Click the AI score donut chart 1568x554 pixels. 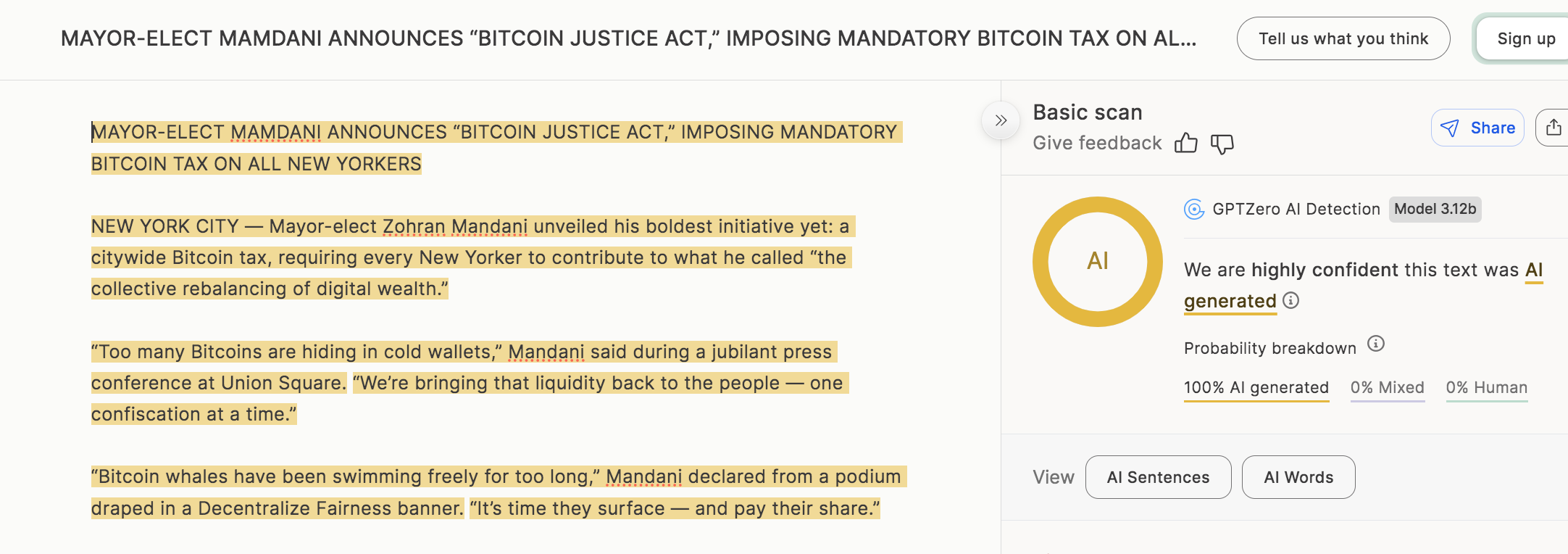[x=1097, y=262]
